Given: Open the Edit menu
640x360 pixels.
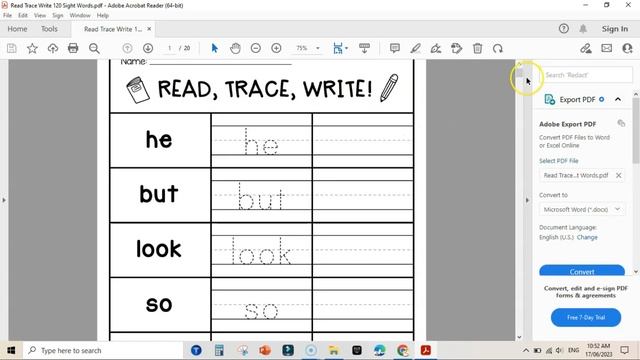Looking at the screenshot, I should pos(23,16).
